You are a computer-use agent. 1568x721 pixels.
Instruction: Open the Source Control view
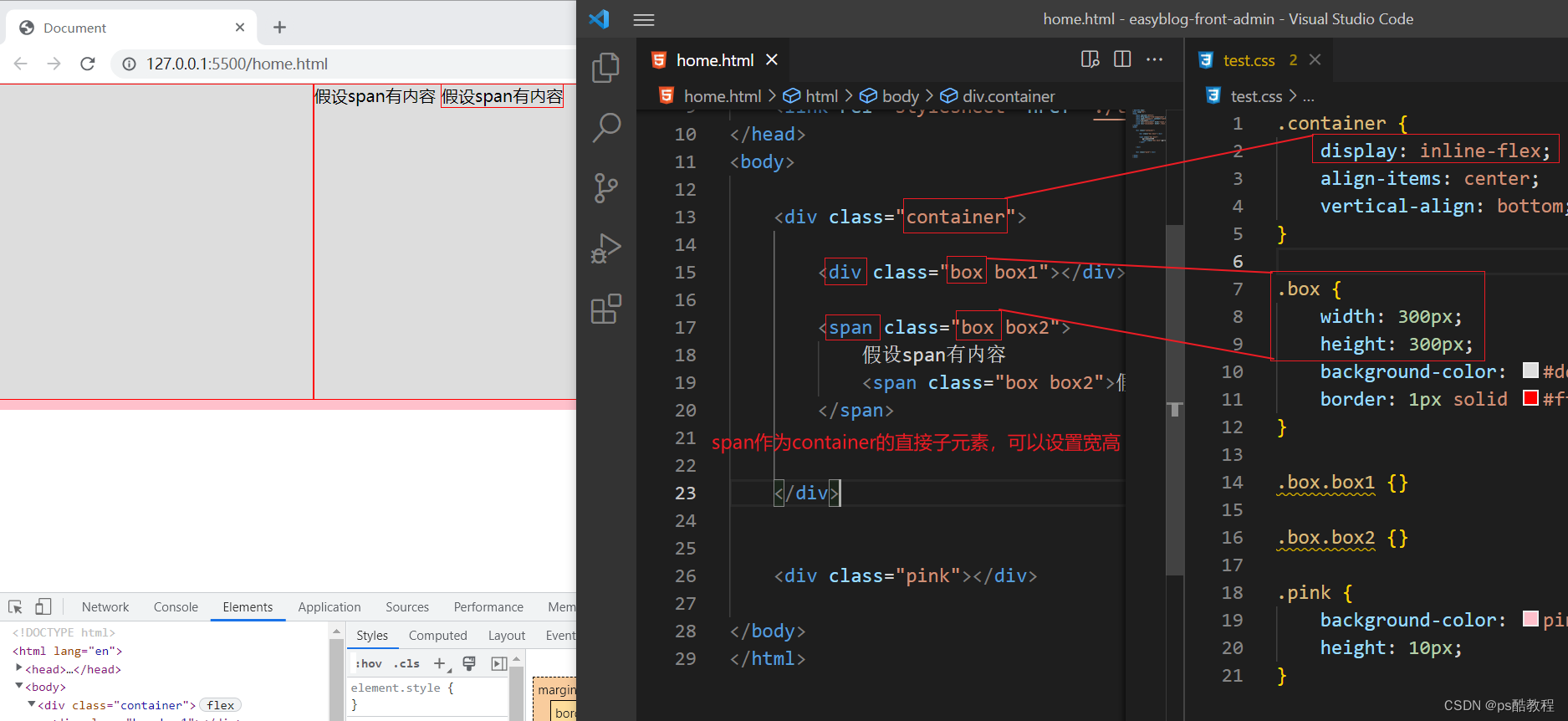(x=606, y=187)
